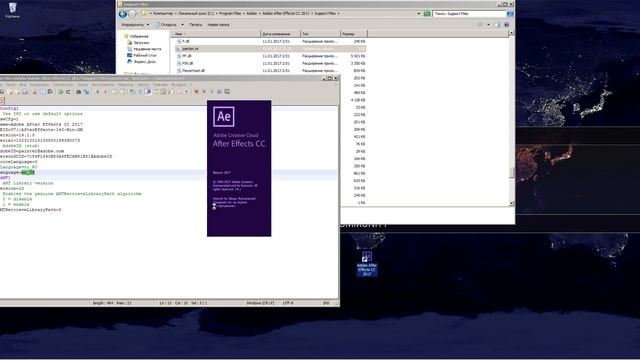
Task: Click the green refresh button in Explorer
Action: tap(427, 14)
